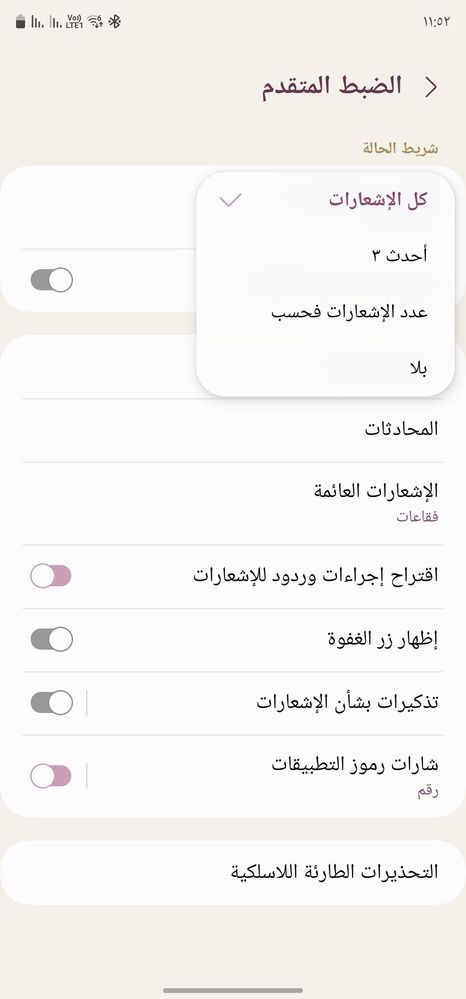Open المحادثات settings entry
Image resolution: width=466 pixels, height=999 pixels.
pos(233,430)
